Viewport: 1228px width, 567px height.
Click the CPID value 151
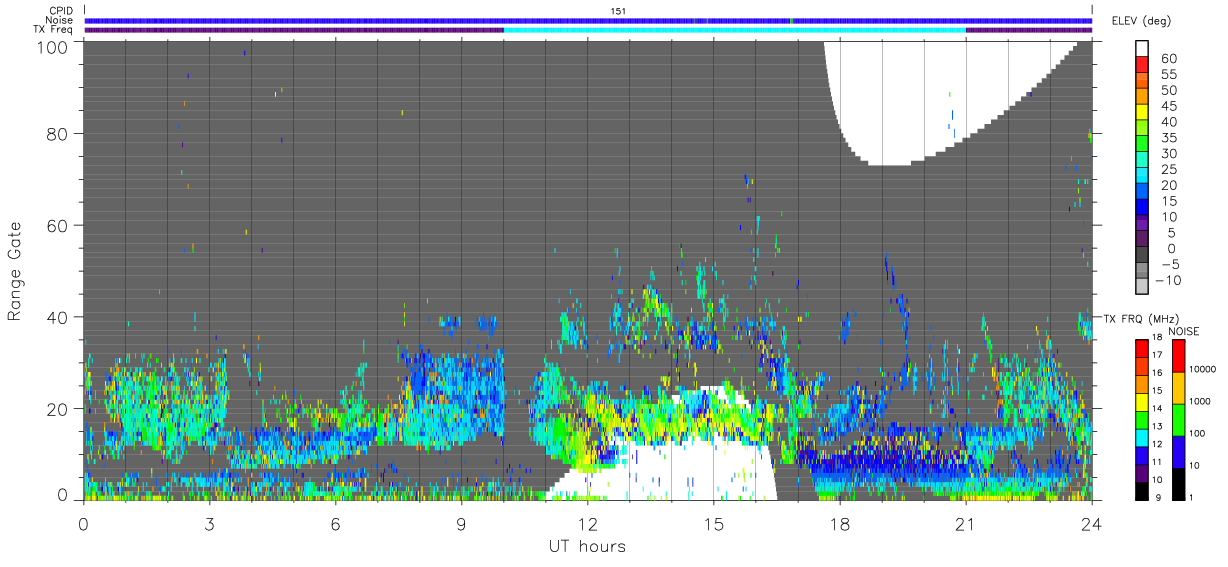(619, 11)
